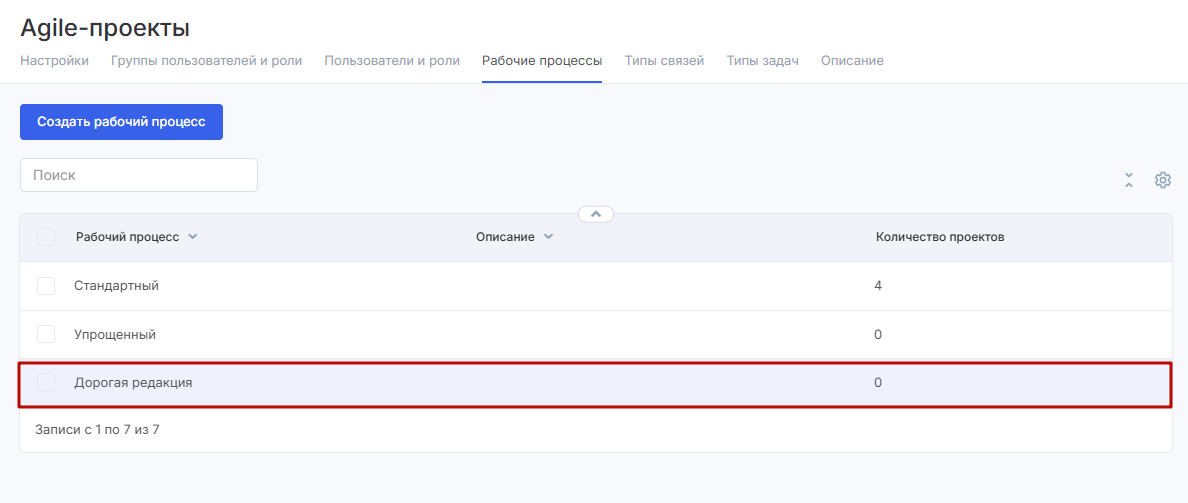Go to the Пользователи и роли tab
This screenshot has height=503, width=1188.
392,61
